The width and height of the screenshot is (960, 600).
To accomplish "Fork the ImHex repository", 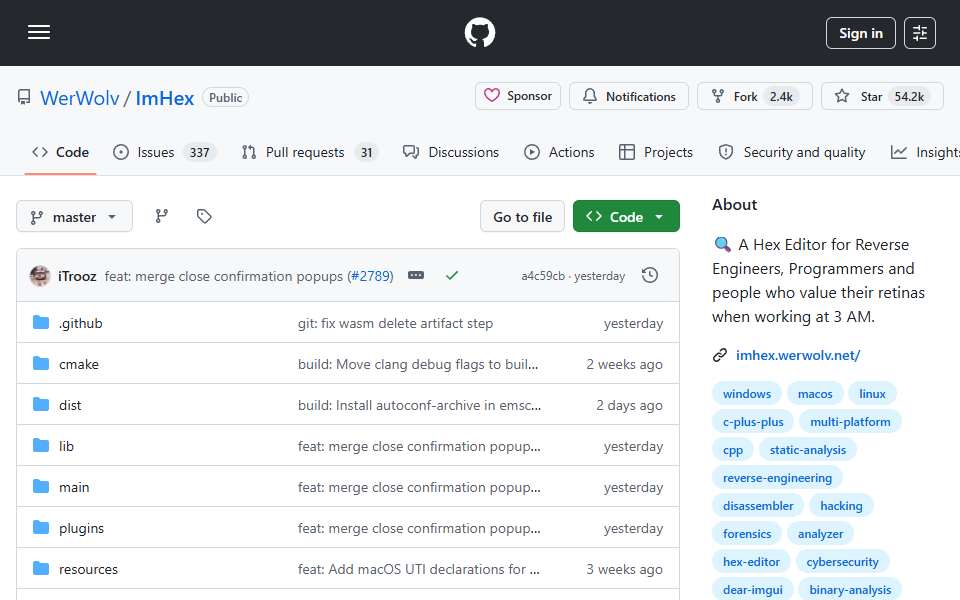I will (x=755, y=96).
